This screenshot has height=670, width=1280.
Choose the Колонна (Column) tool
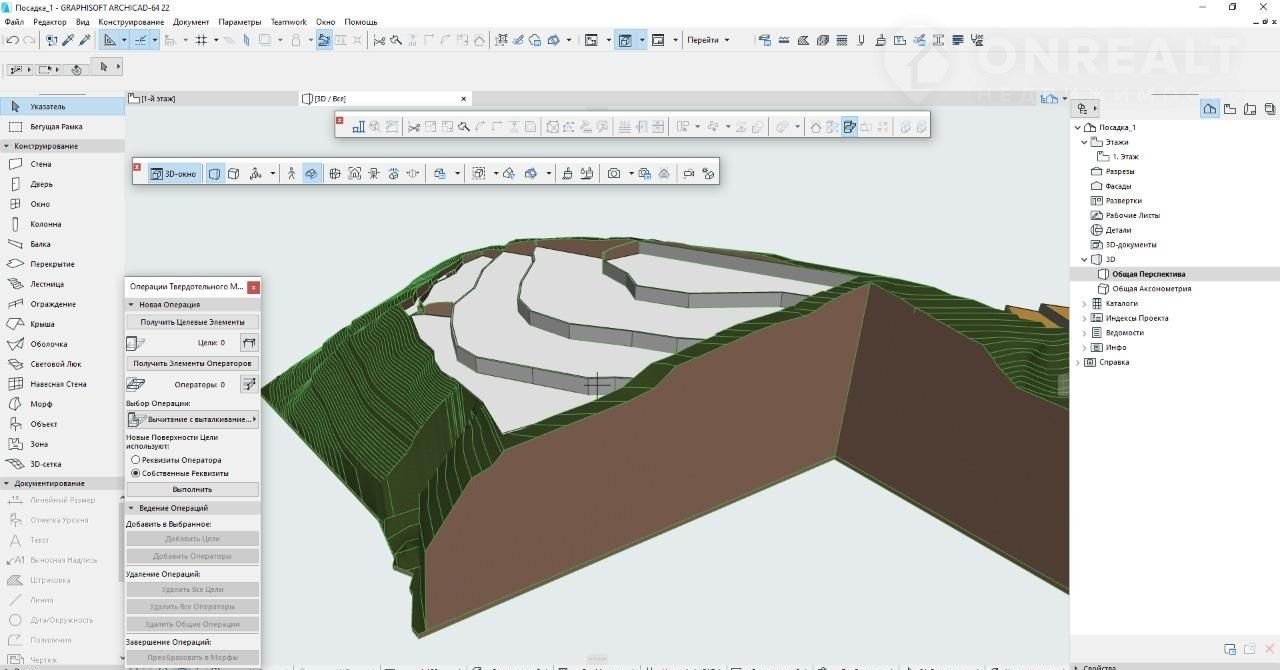click(45, 224)
